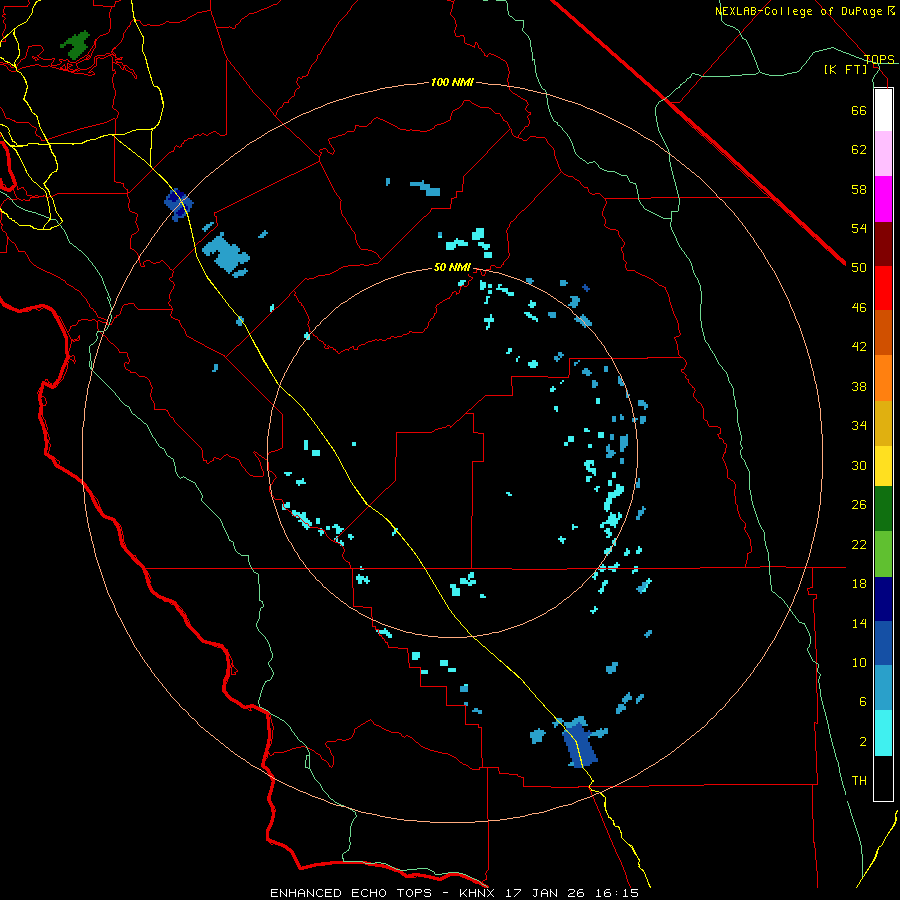Select the 62 value on the legend

[x=859, y=150]
